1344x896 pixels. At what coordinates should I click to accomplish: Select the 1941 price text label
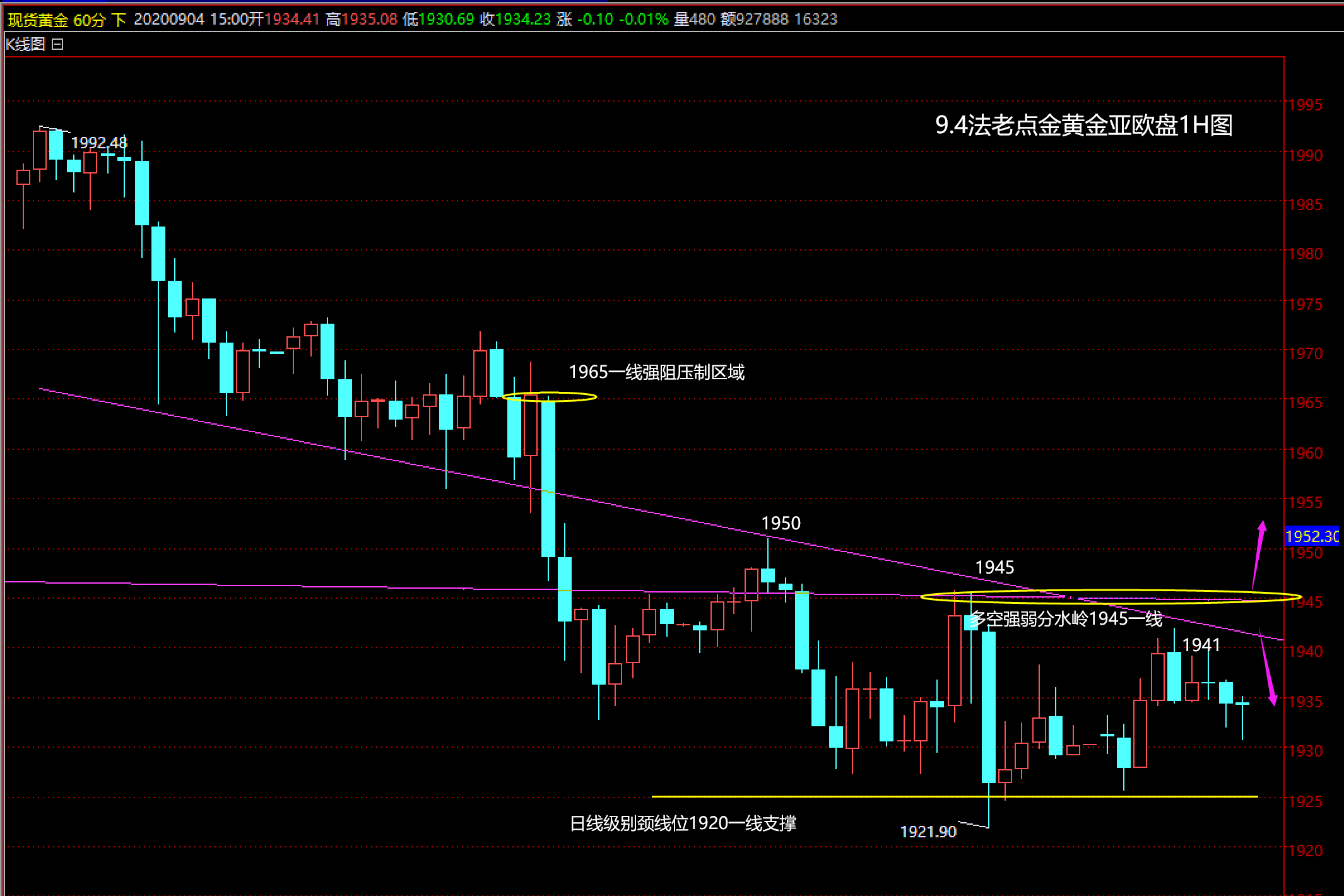(x=1201, y=645)
